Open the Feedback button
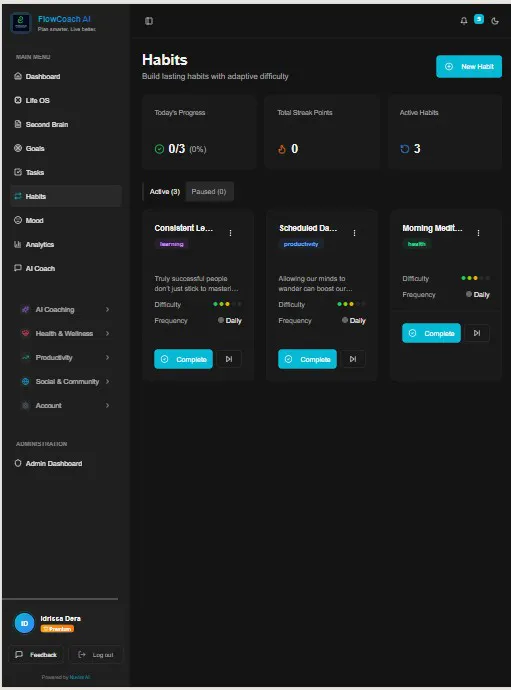This screenshot has width=511, height=690. click(x=37, y=655)
